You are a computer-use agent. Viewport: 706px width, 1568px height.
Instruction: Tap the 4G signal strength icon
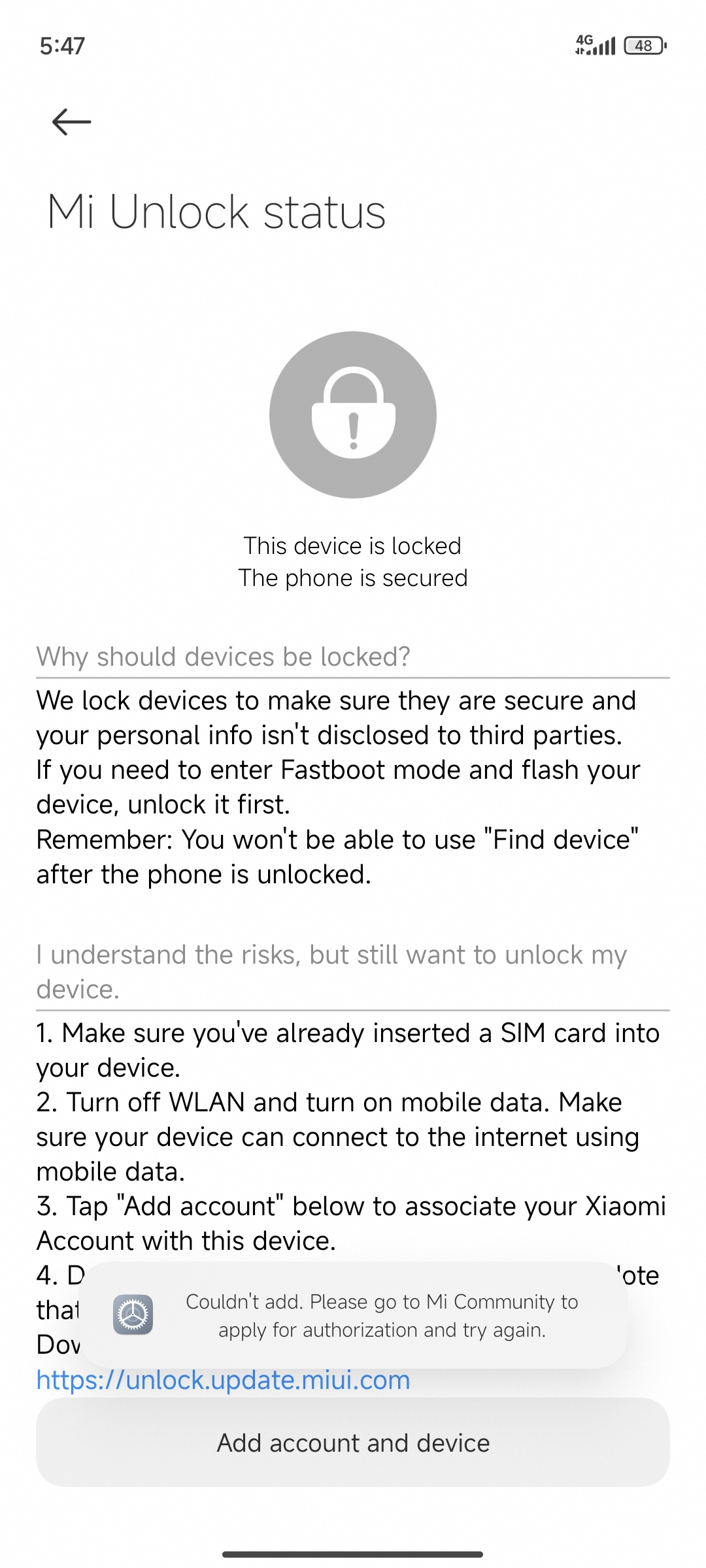tap(595, 45)
